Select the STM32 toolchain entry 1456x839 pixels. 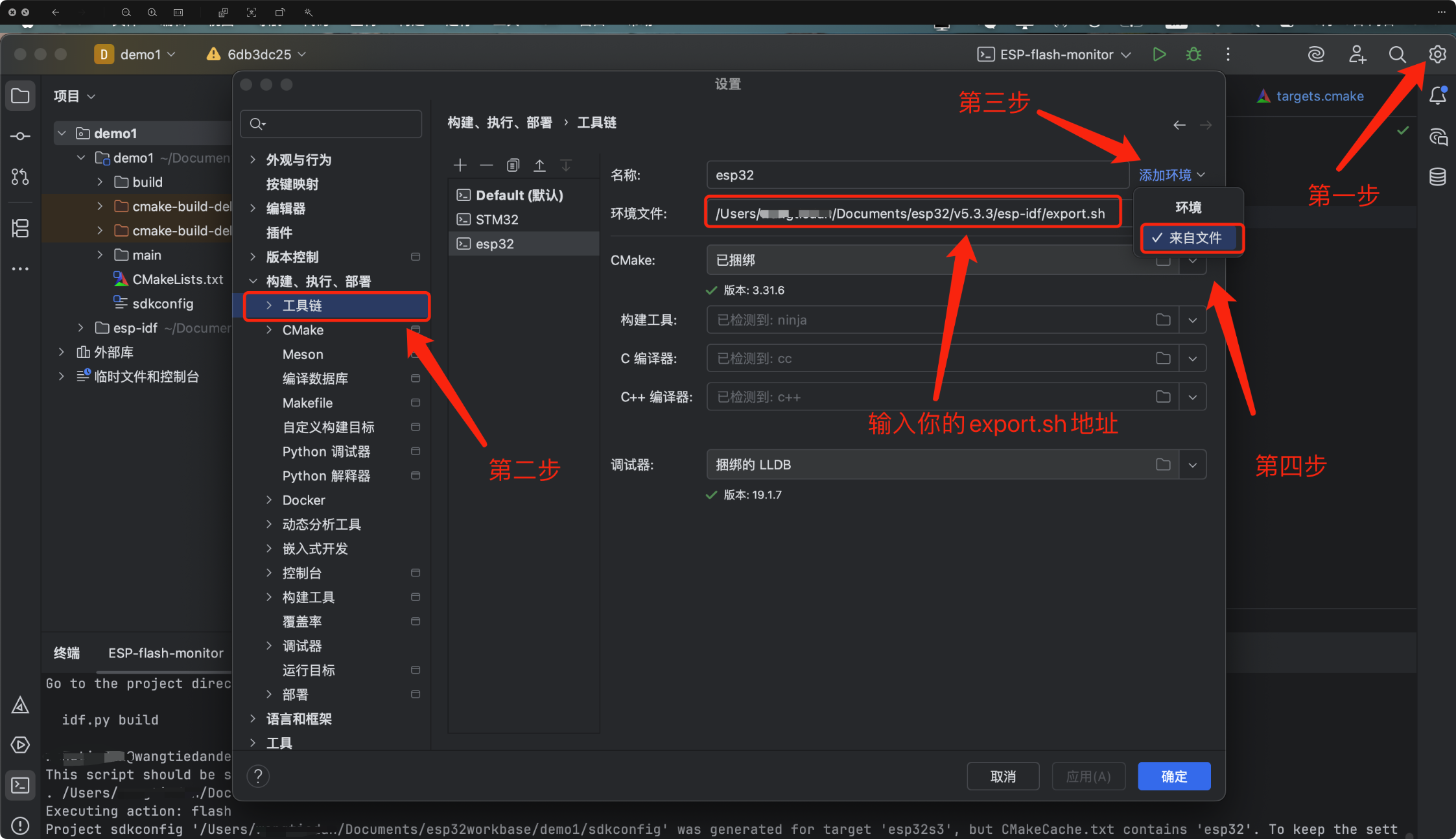[524, 219]
